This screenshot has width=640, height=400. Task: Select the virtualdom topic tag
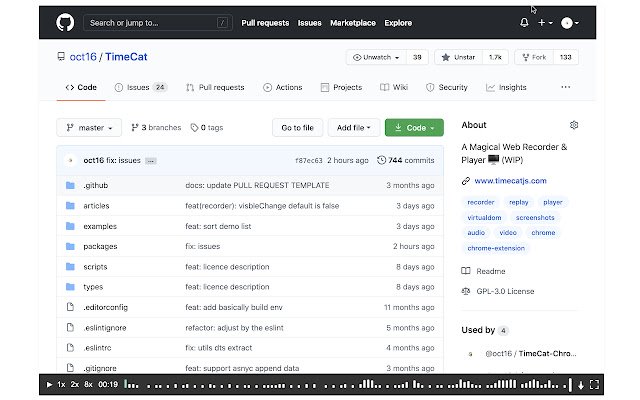click(x=484, y=218)
